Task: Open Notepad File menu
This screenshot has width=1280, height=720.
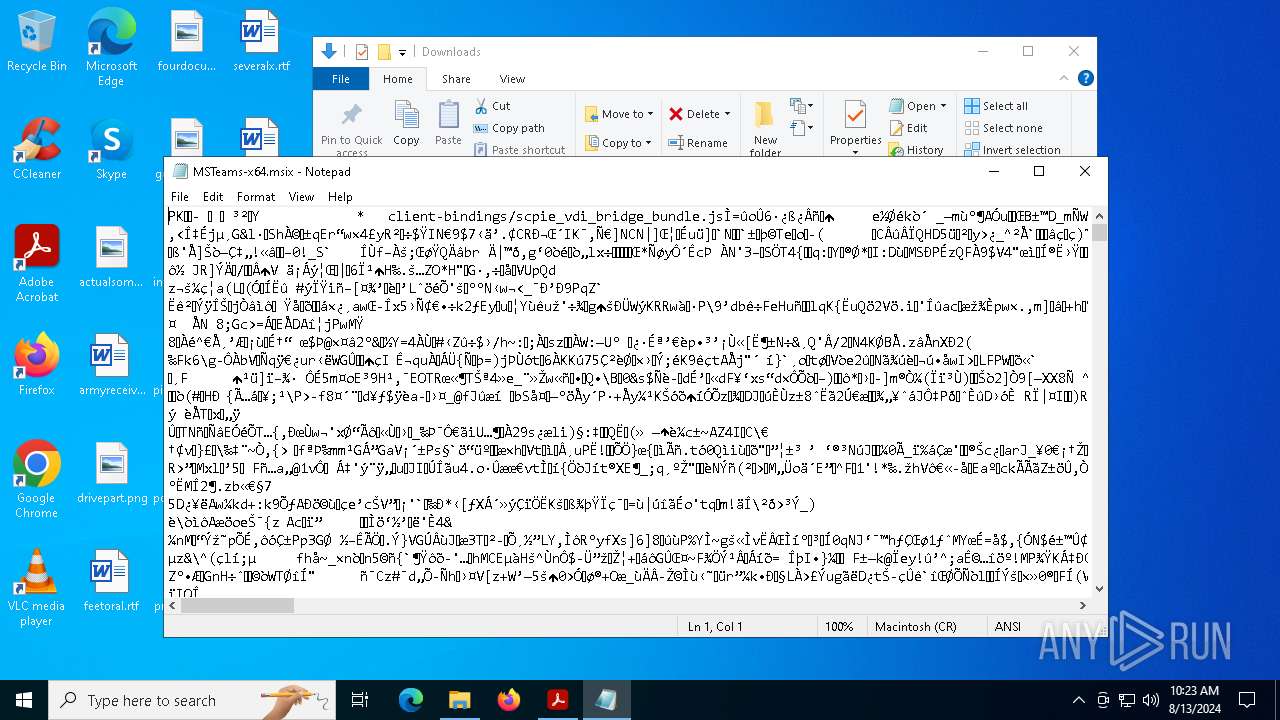Action: click(179, 197)
